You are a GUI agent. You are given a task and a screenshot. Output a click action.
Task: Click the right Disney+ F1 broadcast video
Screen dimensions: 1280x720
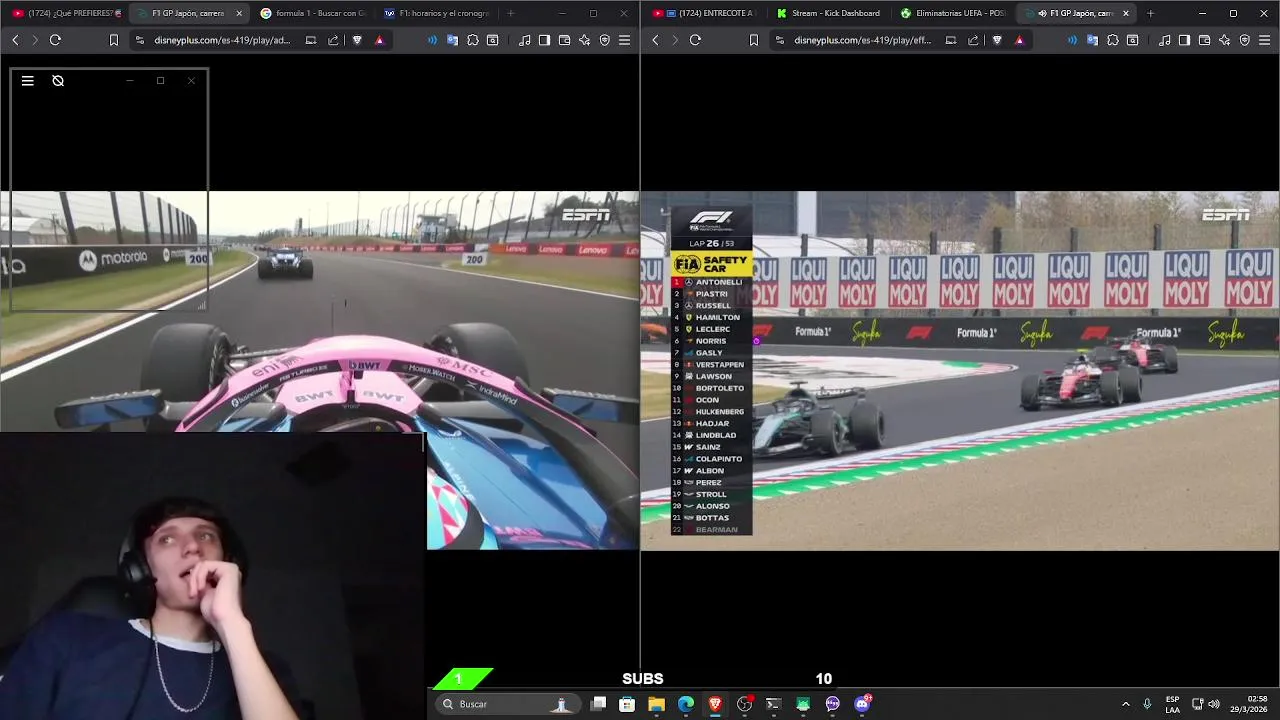coord(960,371)
